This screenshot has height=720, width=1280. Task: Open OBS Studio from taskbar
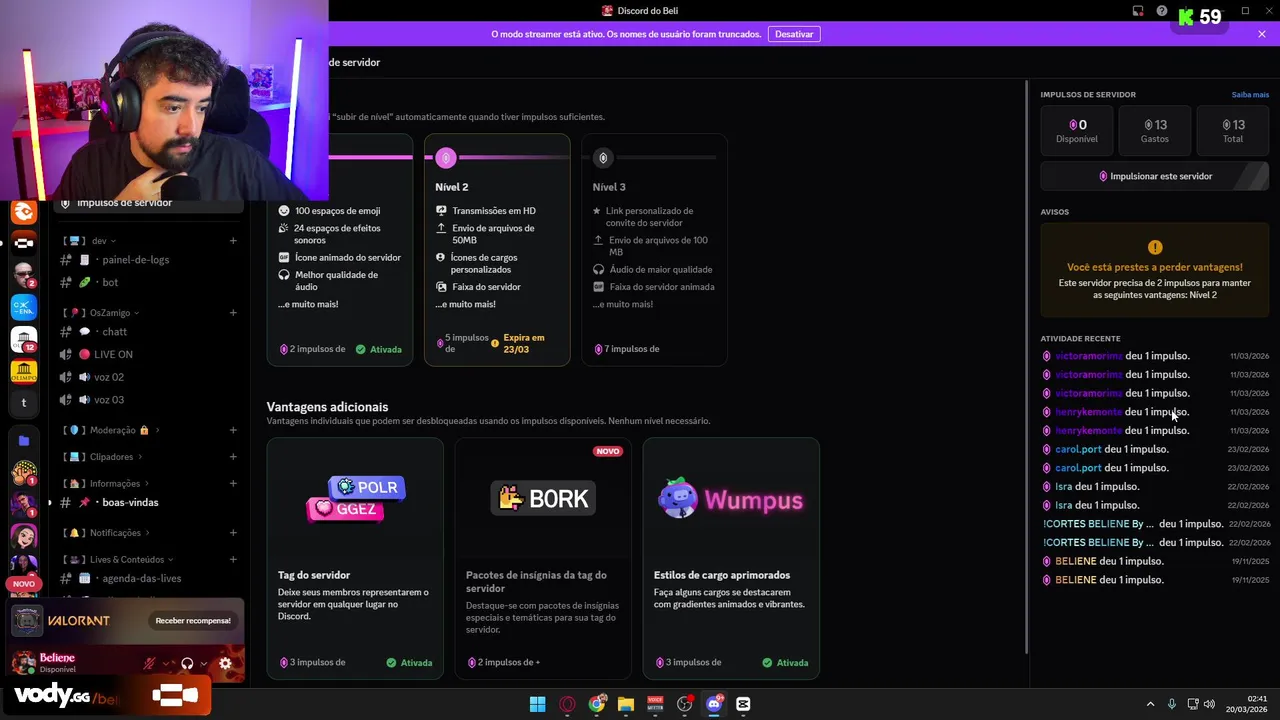685,704
